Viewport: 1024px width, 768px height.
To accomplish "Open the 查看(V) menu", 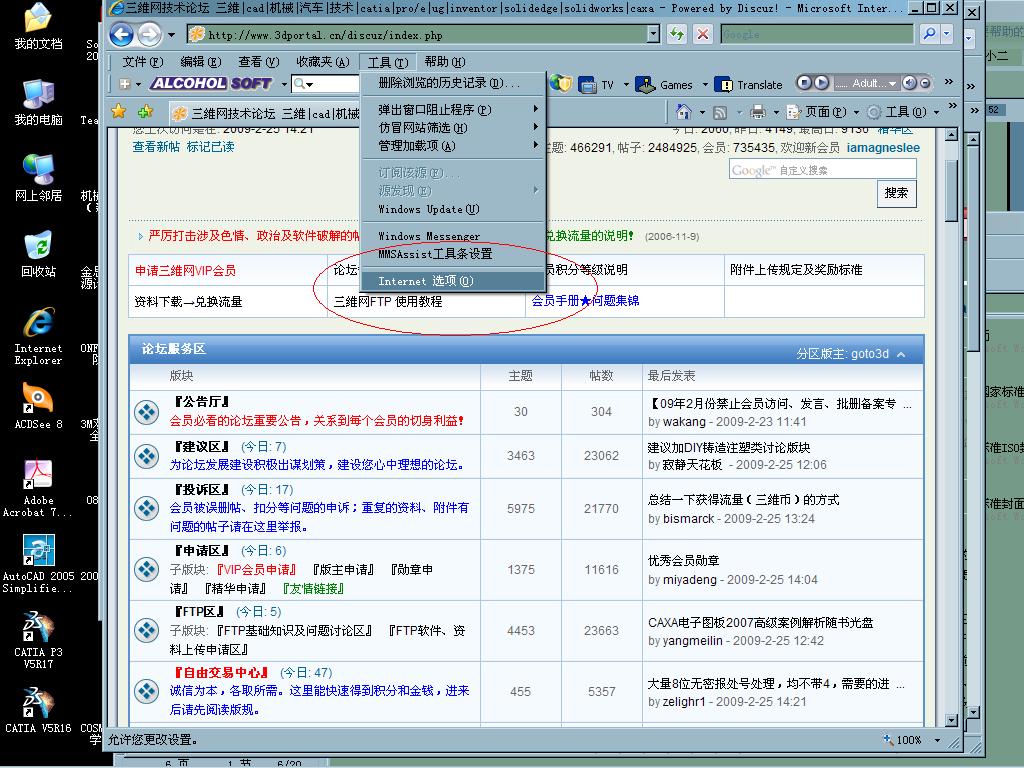I will (259, 62).
